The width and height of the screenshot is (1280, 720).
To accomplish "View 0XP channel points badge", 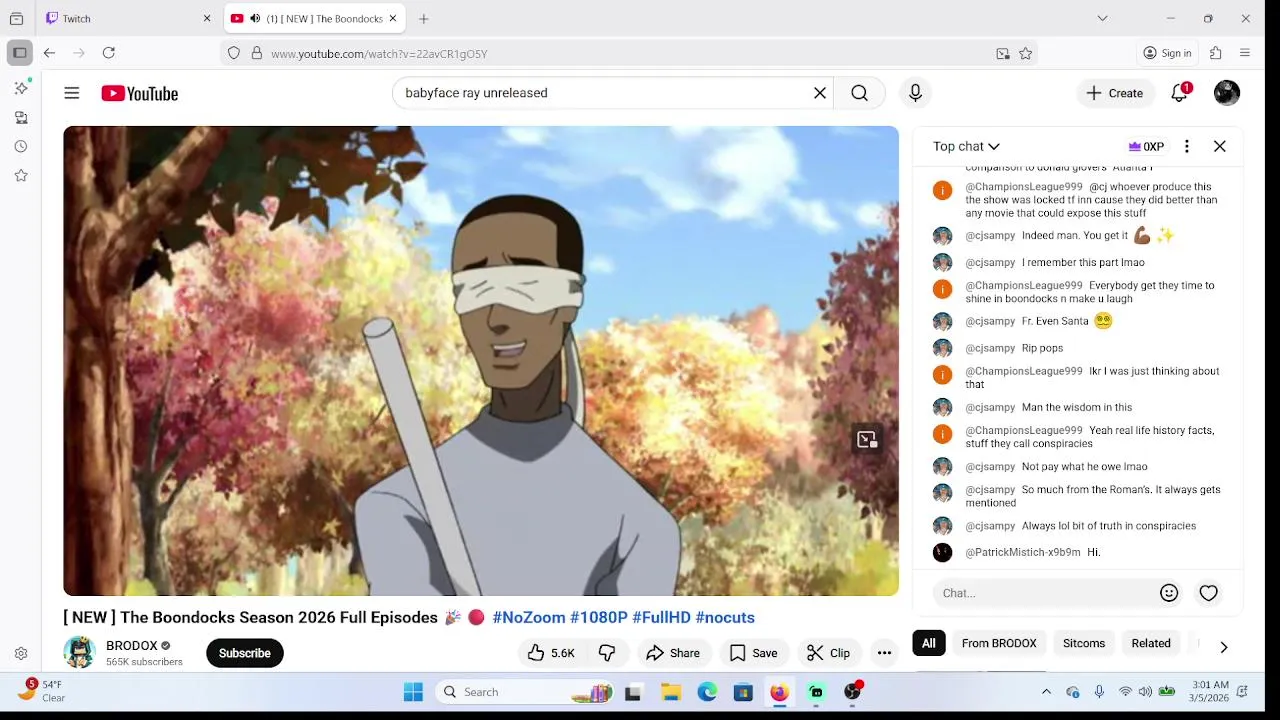I will (x=1146, y=146).
